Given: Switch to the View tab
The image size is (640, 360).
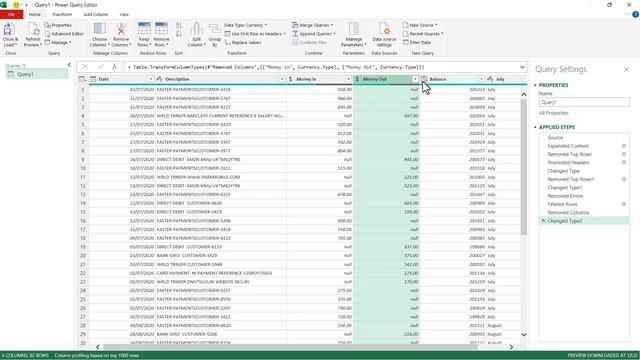Looking at the screenshot, I should coord(124,15).
